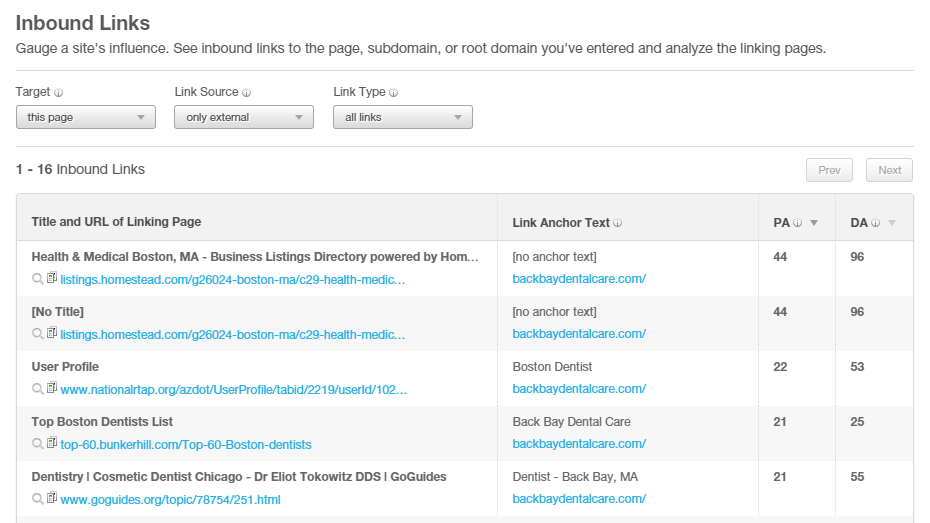Click the Inbound Links page heading

click(82, 23)
